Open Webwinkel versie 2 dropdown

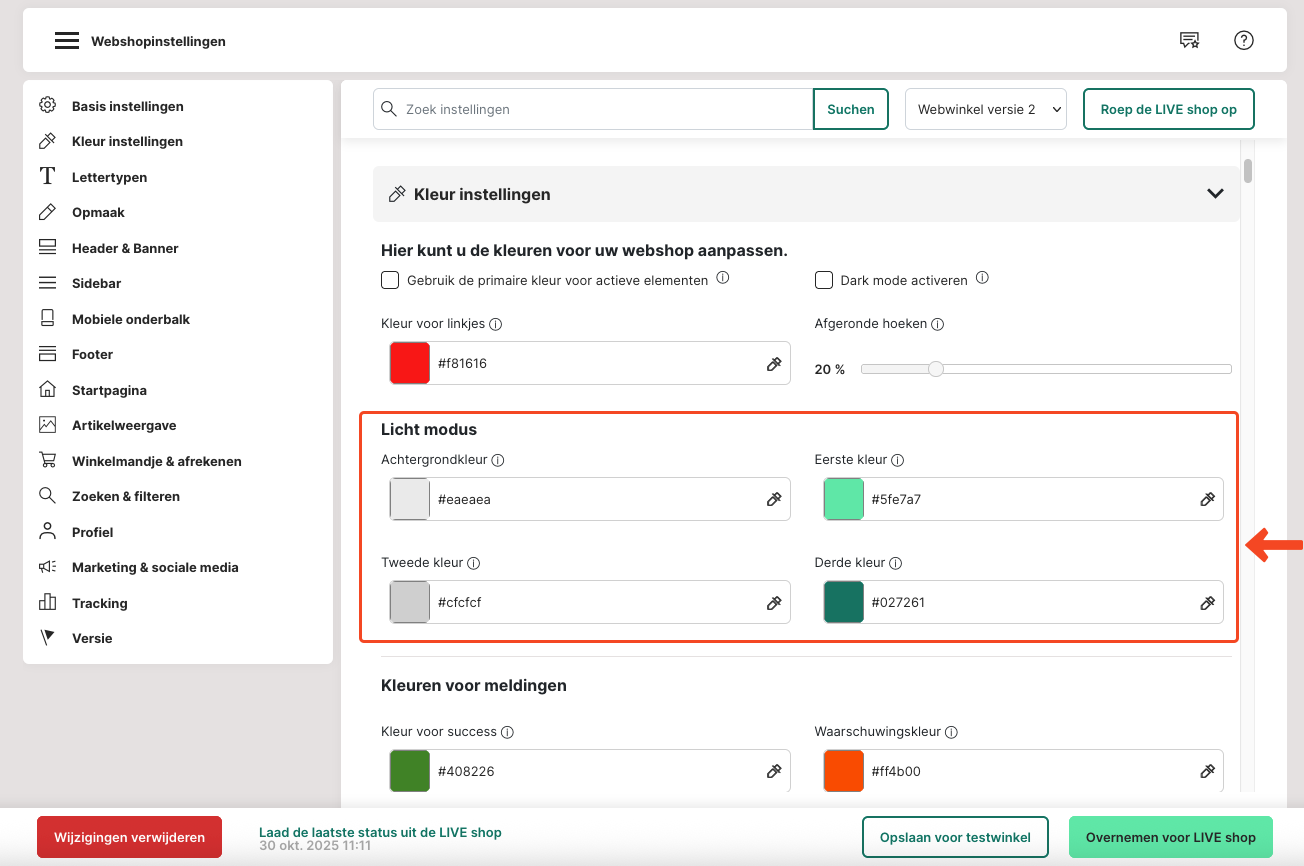click(985, 110)
